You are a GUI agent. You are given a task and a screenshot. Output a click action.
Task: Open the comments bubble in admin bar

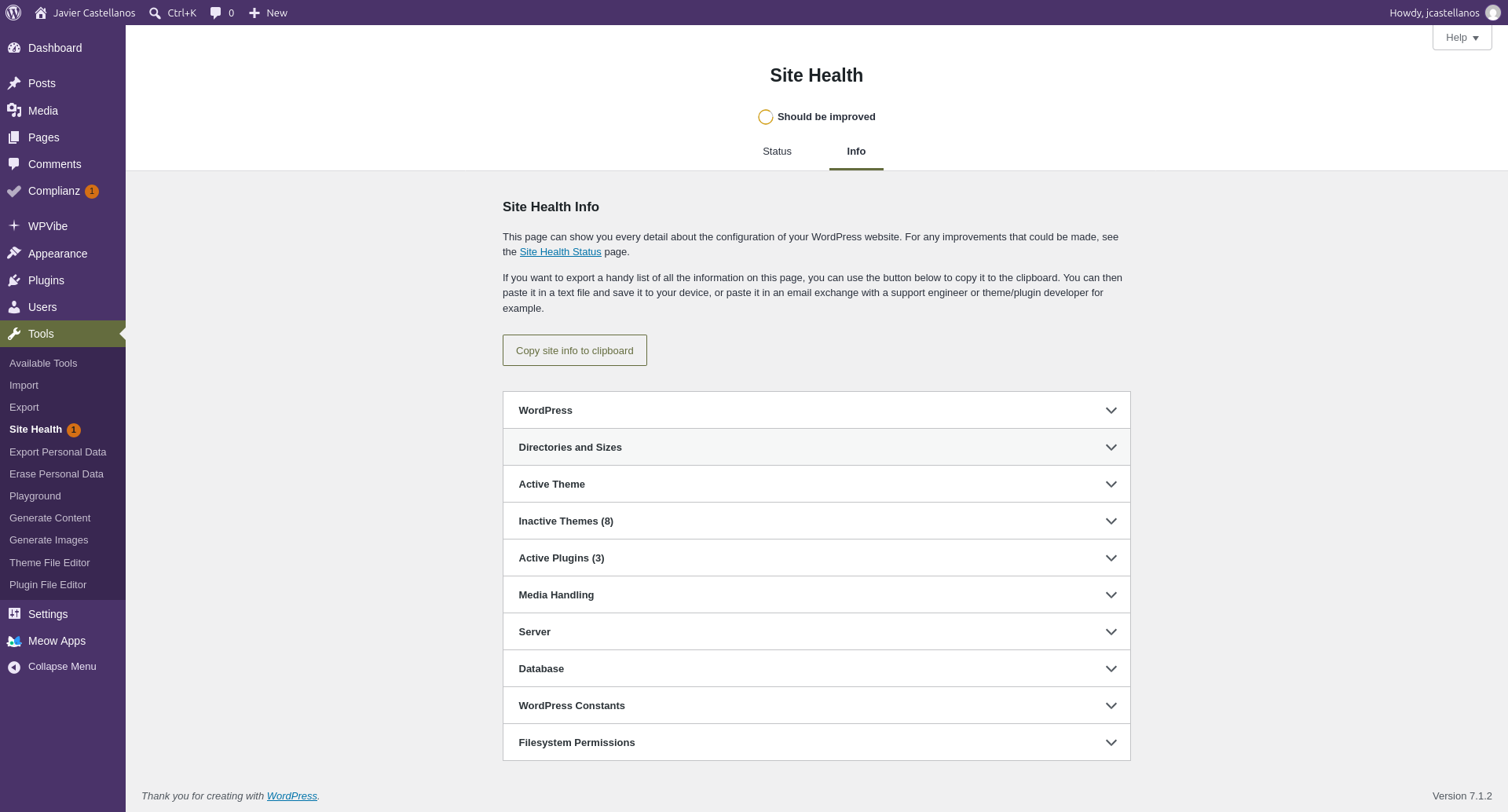(x=215, y=13)
